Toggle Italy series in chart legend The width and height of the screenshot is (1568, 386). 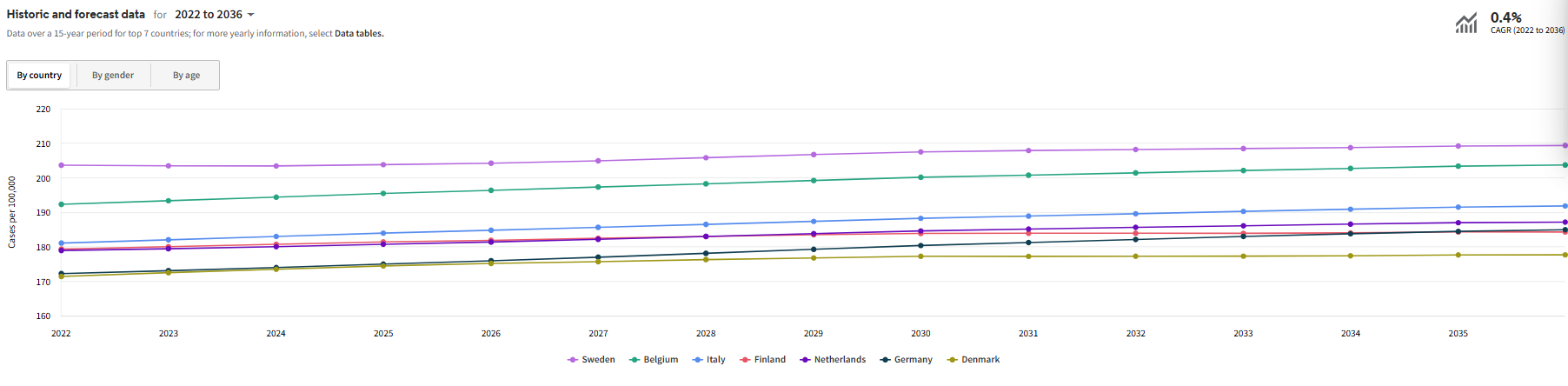point(709,360)
